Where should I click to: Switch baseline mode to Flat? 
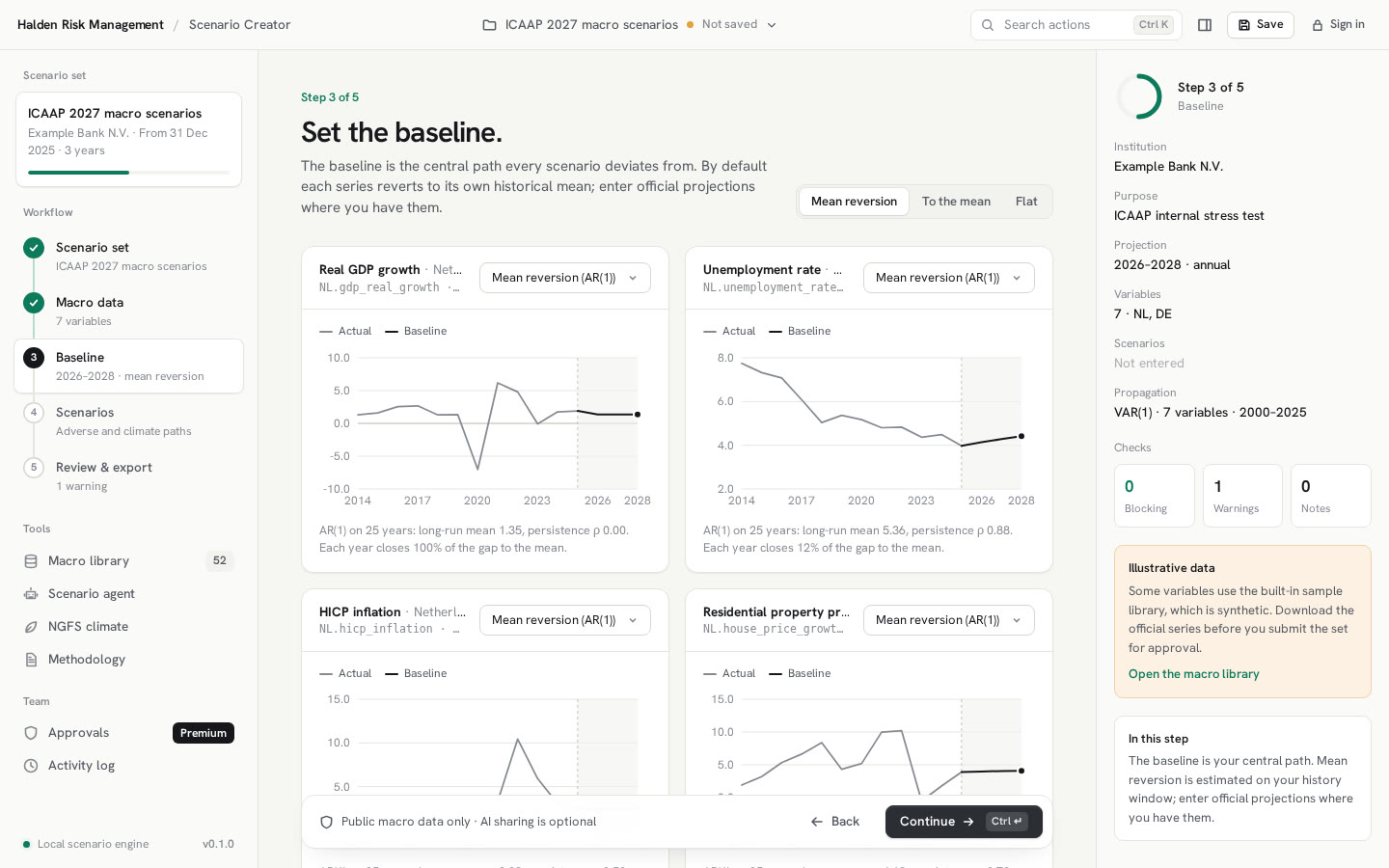tap(1026, 202)
